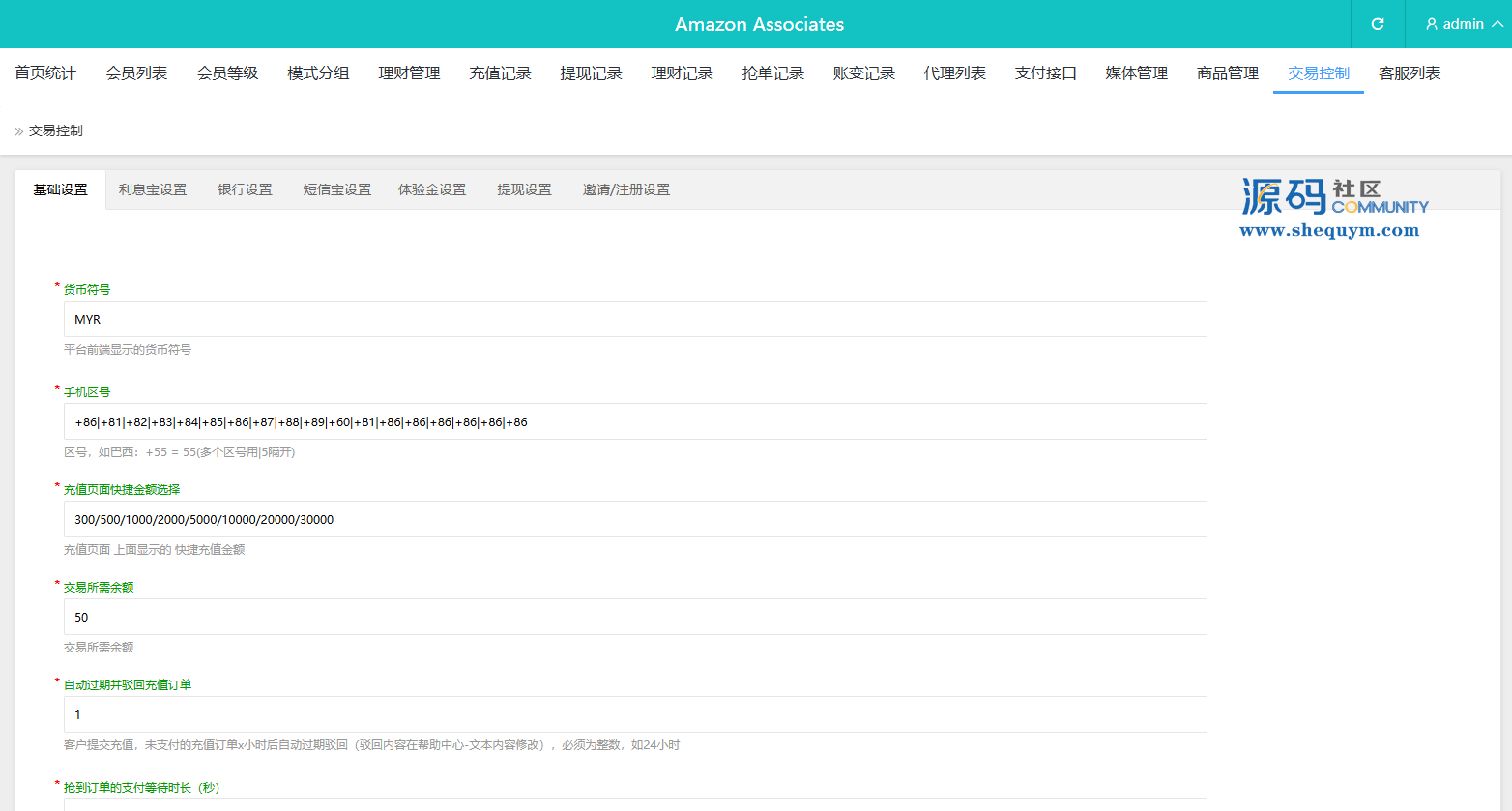Go to 充值记录 menu item
Screen dimensions: 1512x811
500,73
